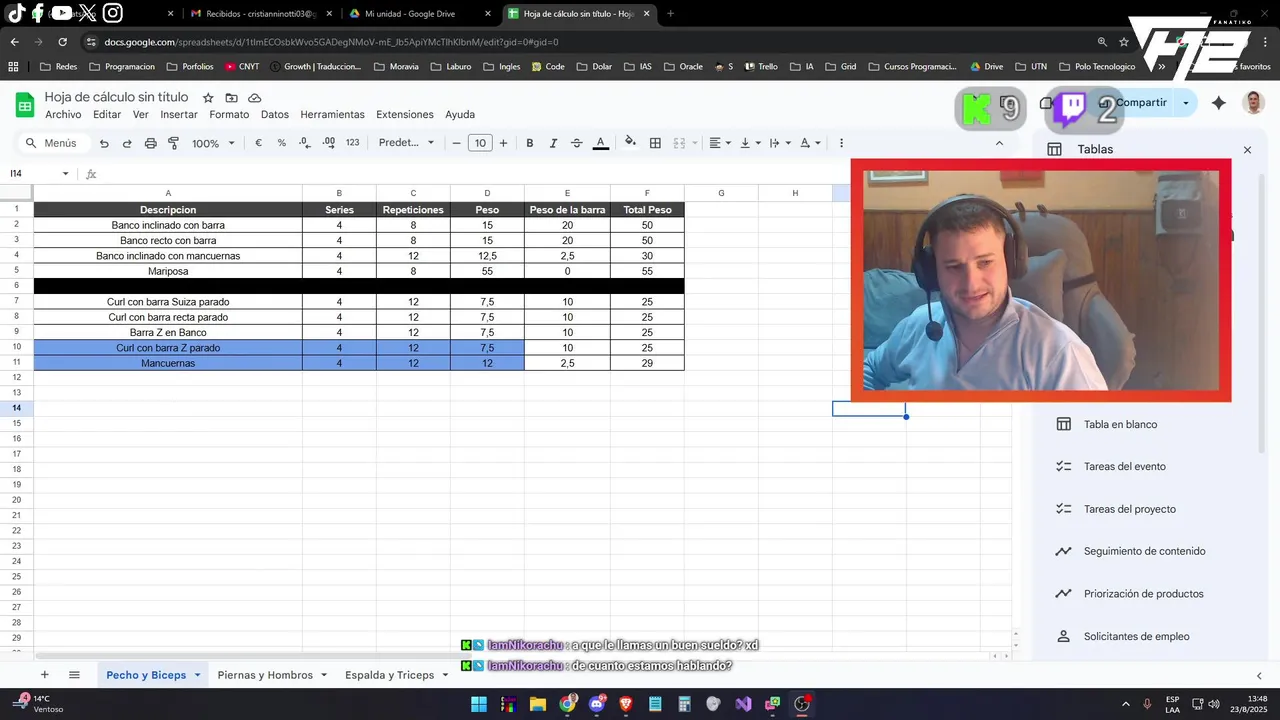Click the redo arrow in the toolbar

tap(127, 143)
